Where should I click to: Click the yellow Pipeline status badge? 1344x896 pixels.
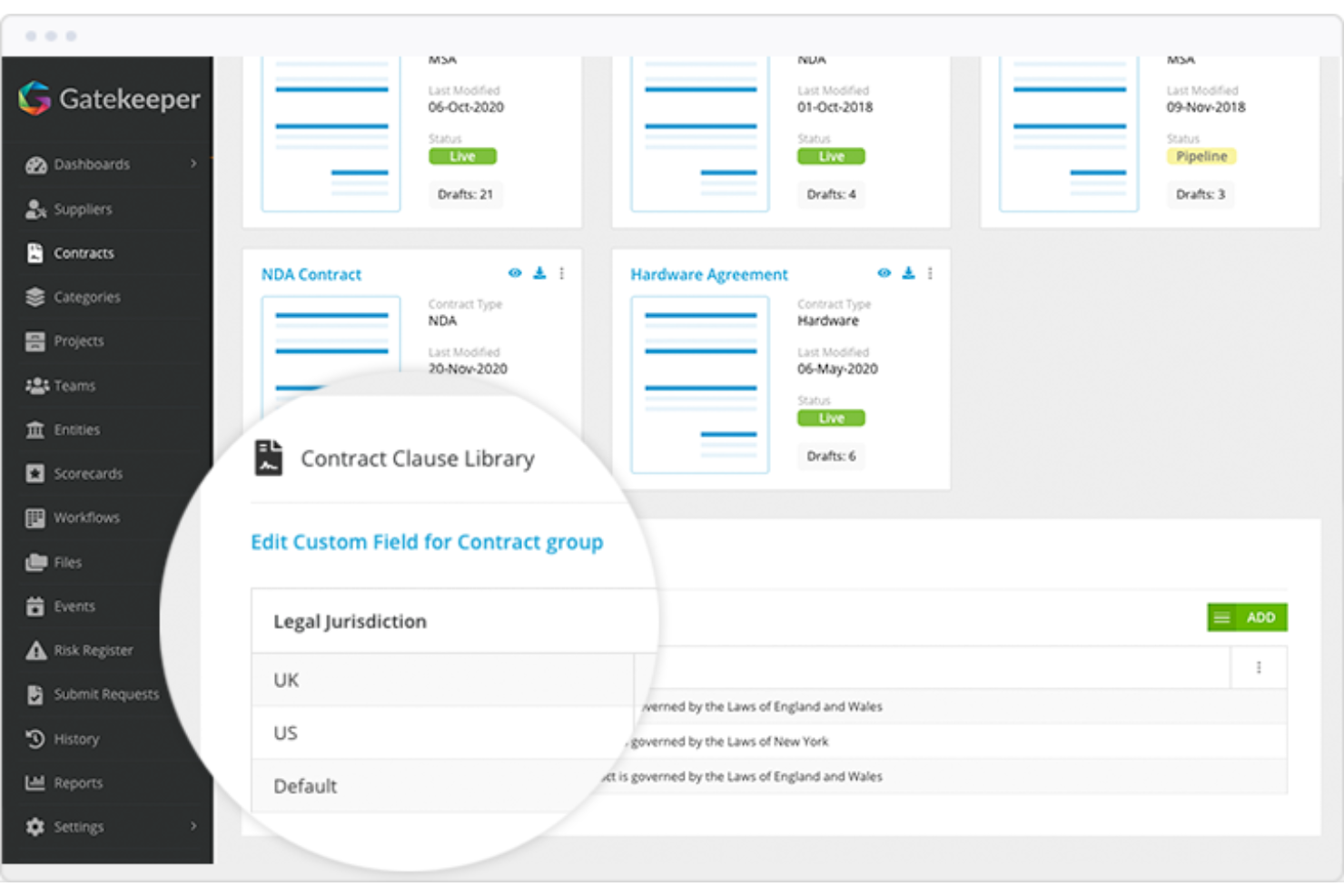click(x=1201, y=156)
